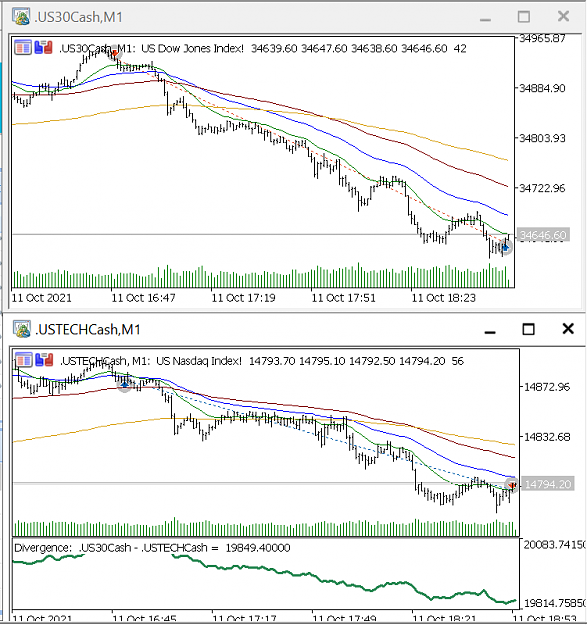Open the depth of market icon on US30Cash chart
Viewport: 587px width, 625px height.
point(23,47)
